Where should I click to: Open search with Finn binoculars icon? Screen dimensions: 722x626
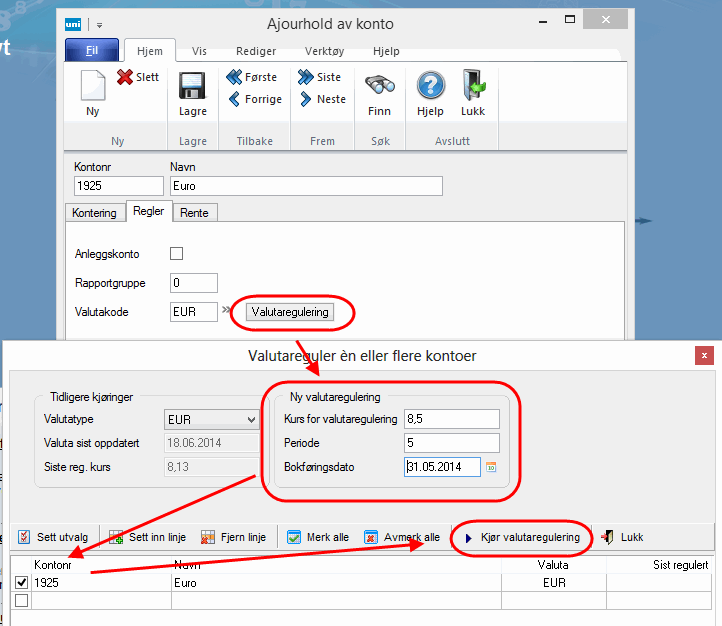(x=380, y=87)
